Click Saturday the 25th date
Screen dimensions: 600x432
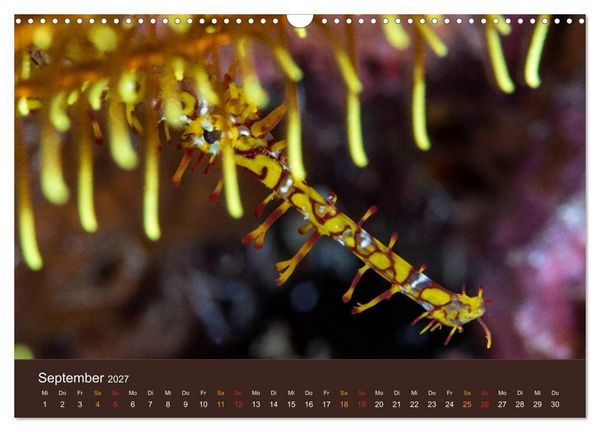click(x=467, y=404)
